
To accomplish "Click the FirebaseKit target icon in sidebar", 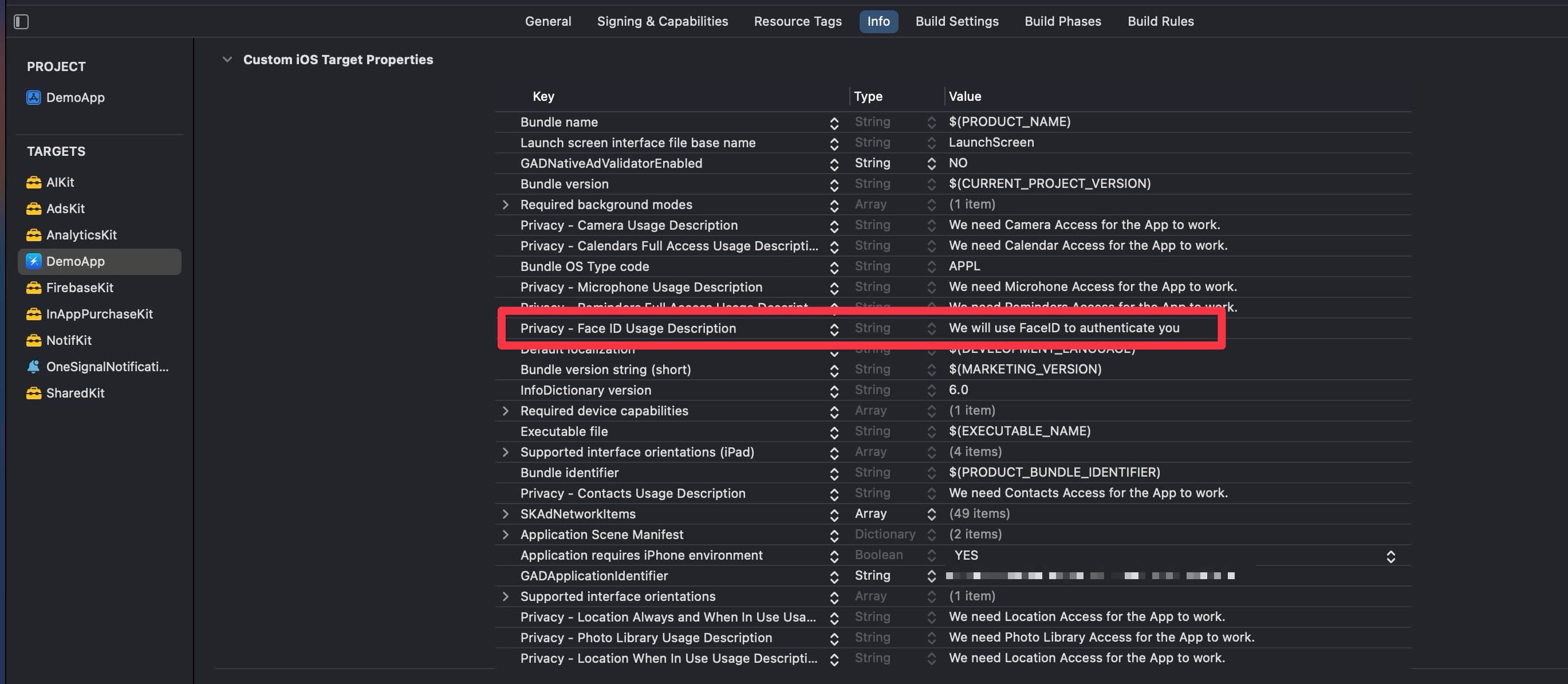I will tap(33, 288).
